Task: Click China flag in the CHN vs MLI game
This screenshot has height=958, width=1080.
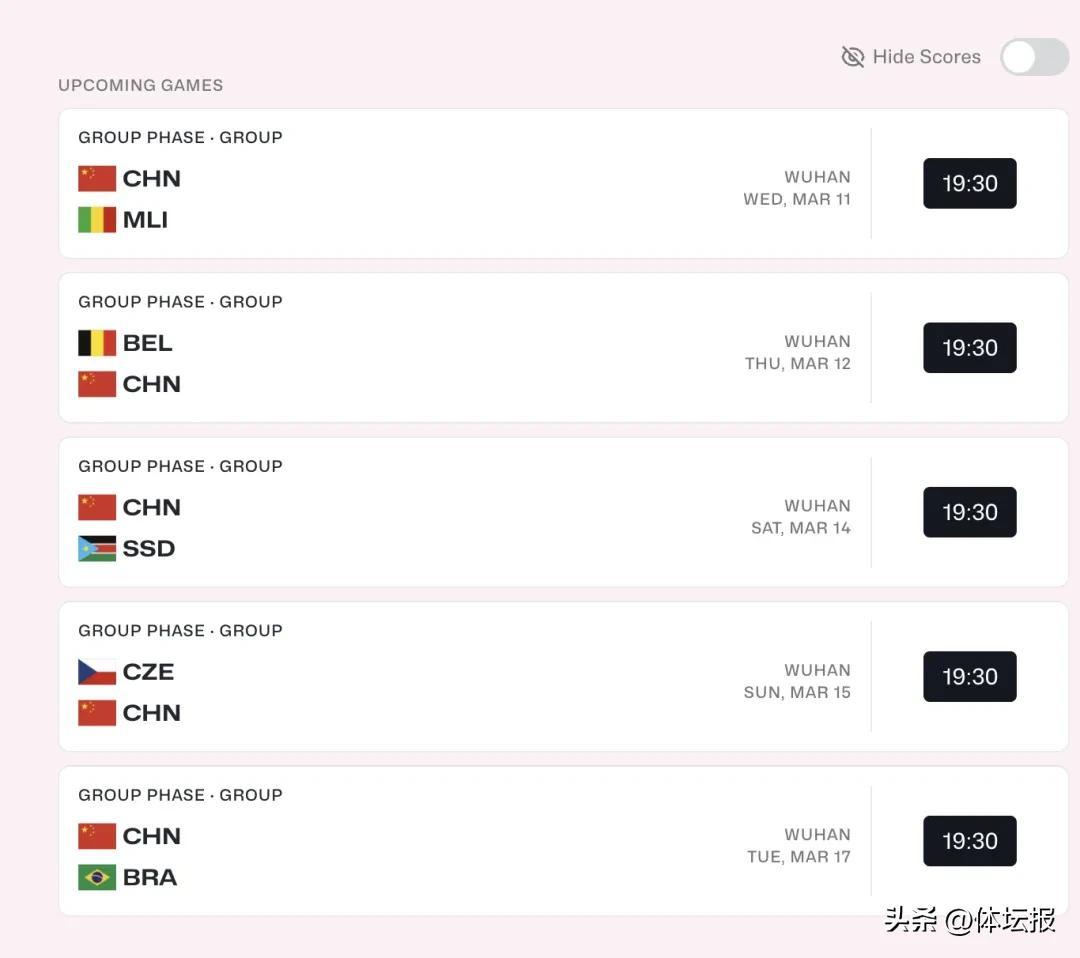Action: (97, 179)
